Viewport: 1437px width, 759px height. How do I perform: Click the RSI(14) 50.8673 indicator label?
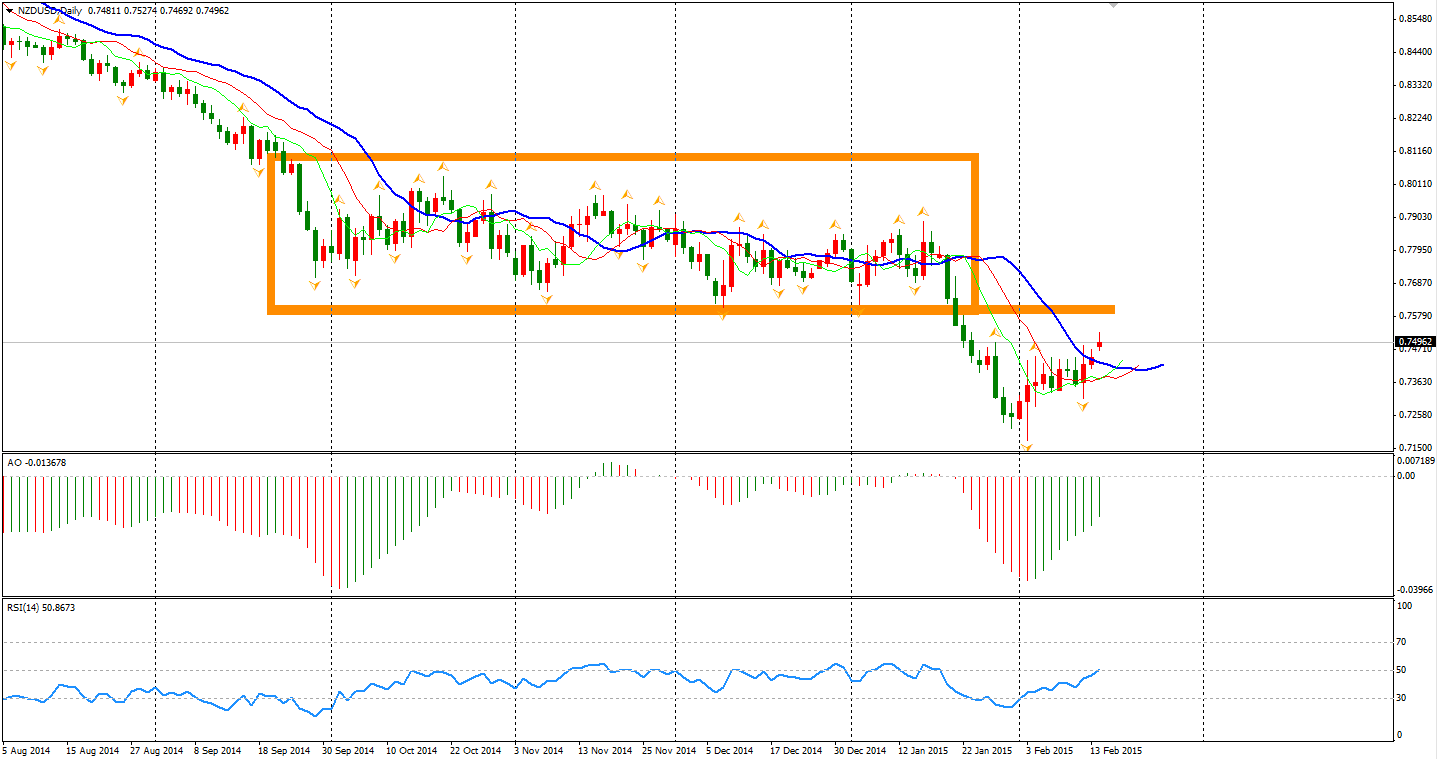(x=41, y=607)
